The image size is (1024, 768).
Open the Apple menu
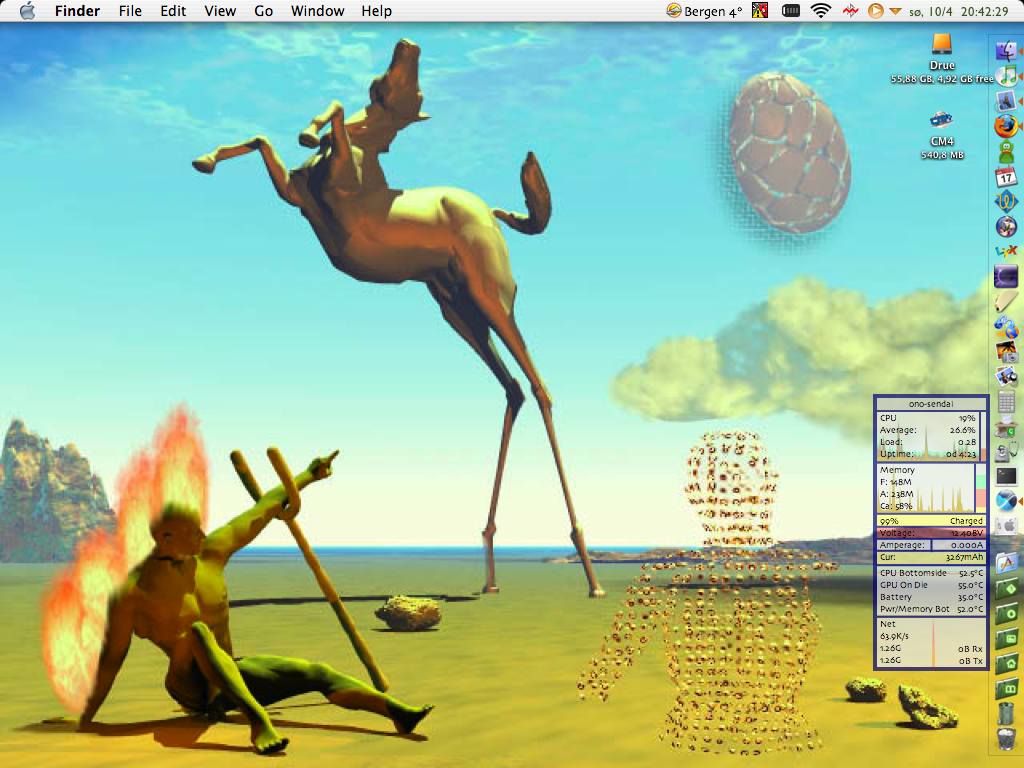[x=27, y=10]
